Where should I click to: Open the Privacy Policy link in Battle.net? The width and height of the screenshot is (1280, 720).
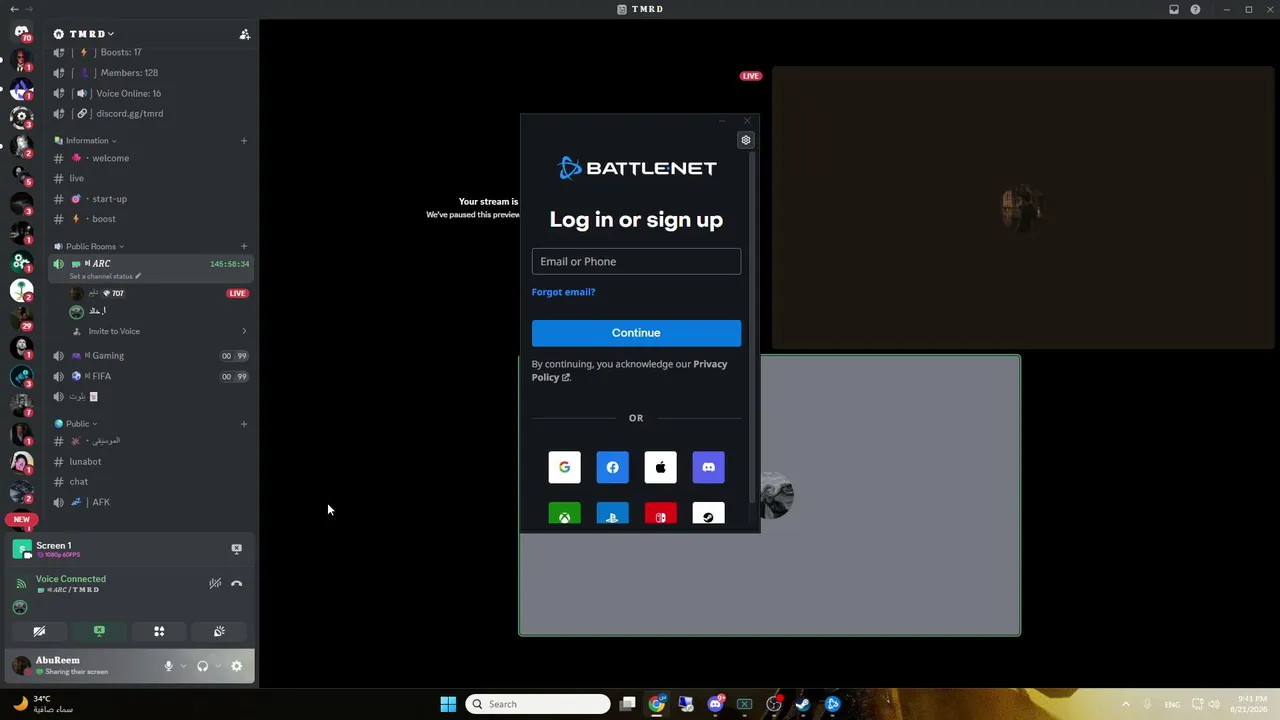[630, 370]
